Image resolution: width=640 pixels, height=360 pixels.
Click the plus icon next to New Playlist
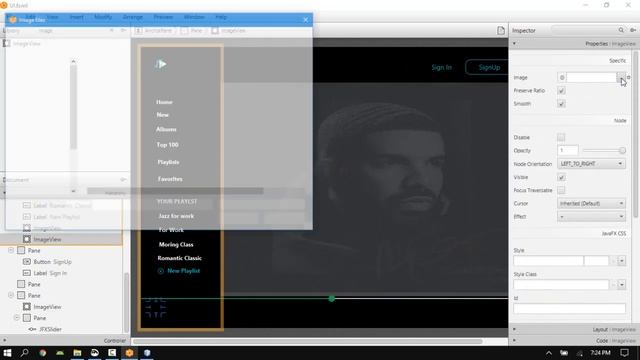[x=160, y=271]
